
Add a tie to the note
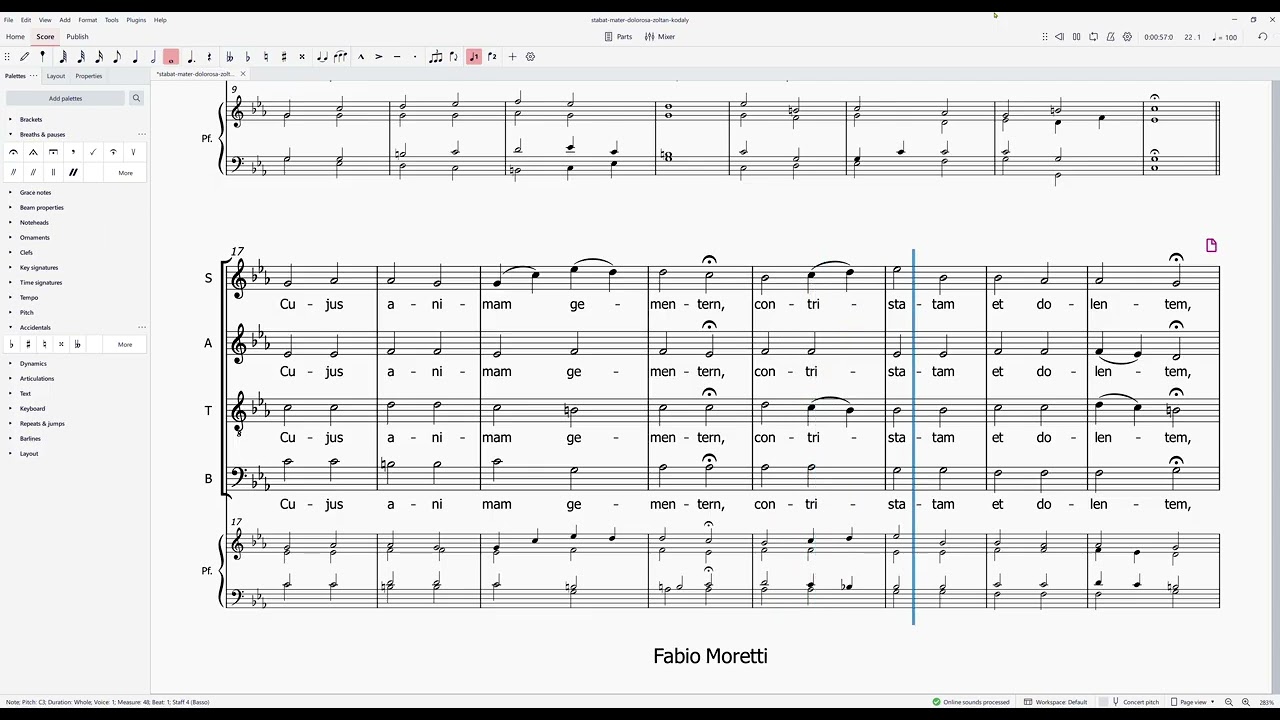pos(322,57)
